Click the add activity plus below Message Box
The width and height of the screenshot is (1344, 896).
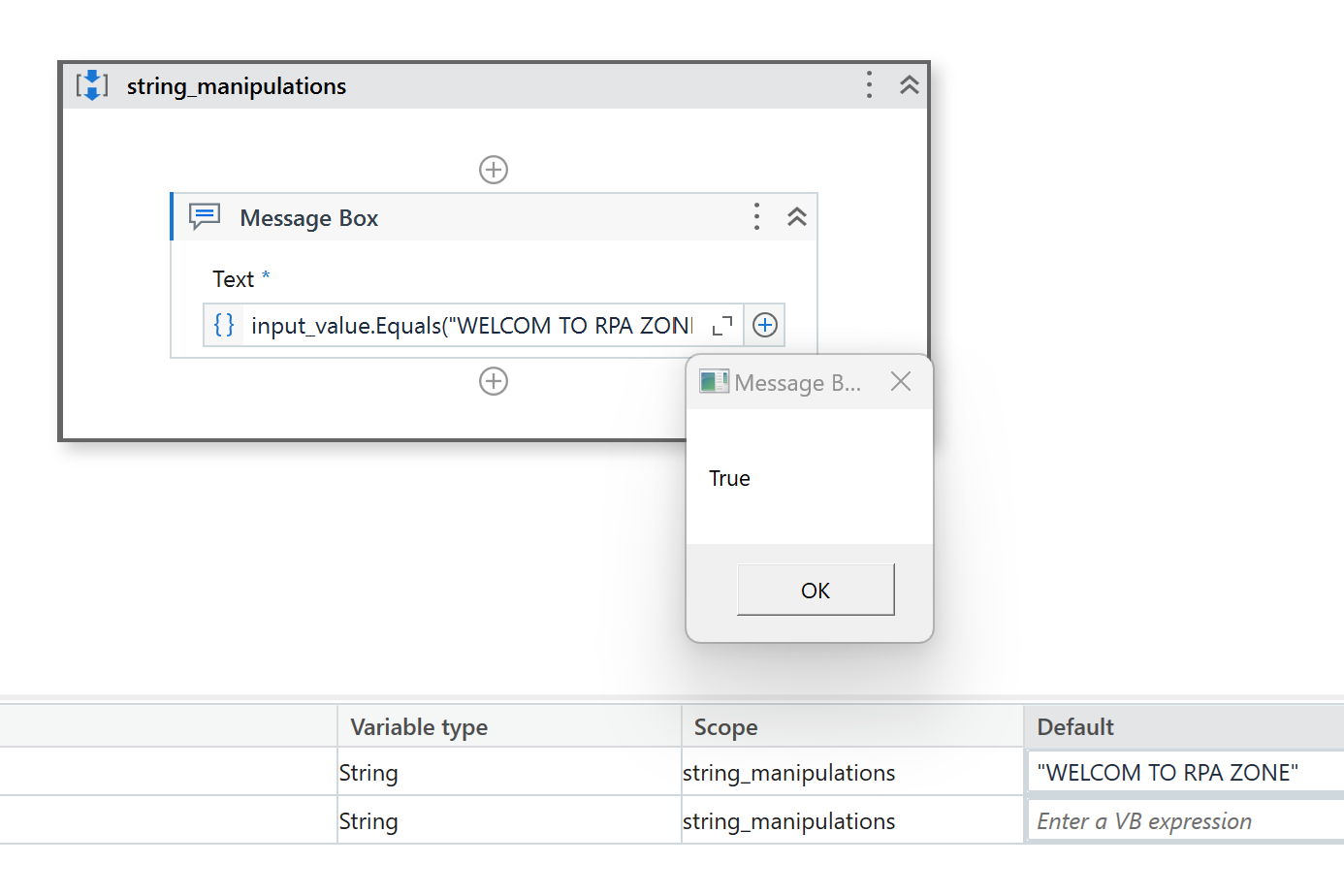494,381
